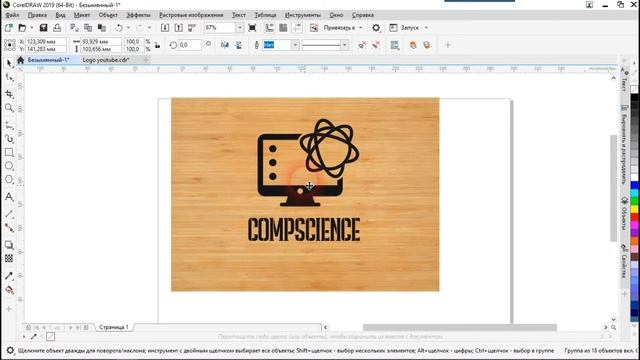The image size is (640, 360).
Task: Click the horizontal scrollbar thumb
Action: (460, 327)
